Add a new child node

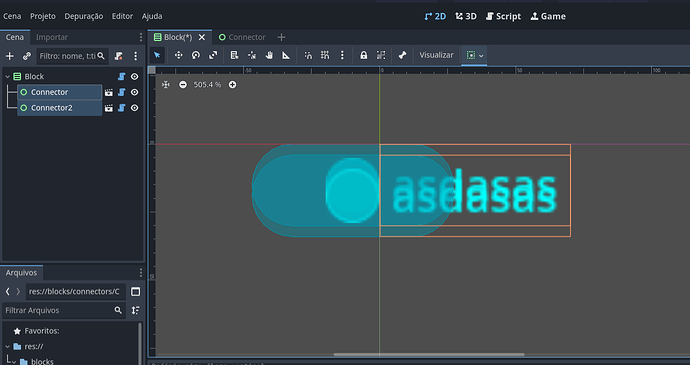click(x=10, y=56)
